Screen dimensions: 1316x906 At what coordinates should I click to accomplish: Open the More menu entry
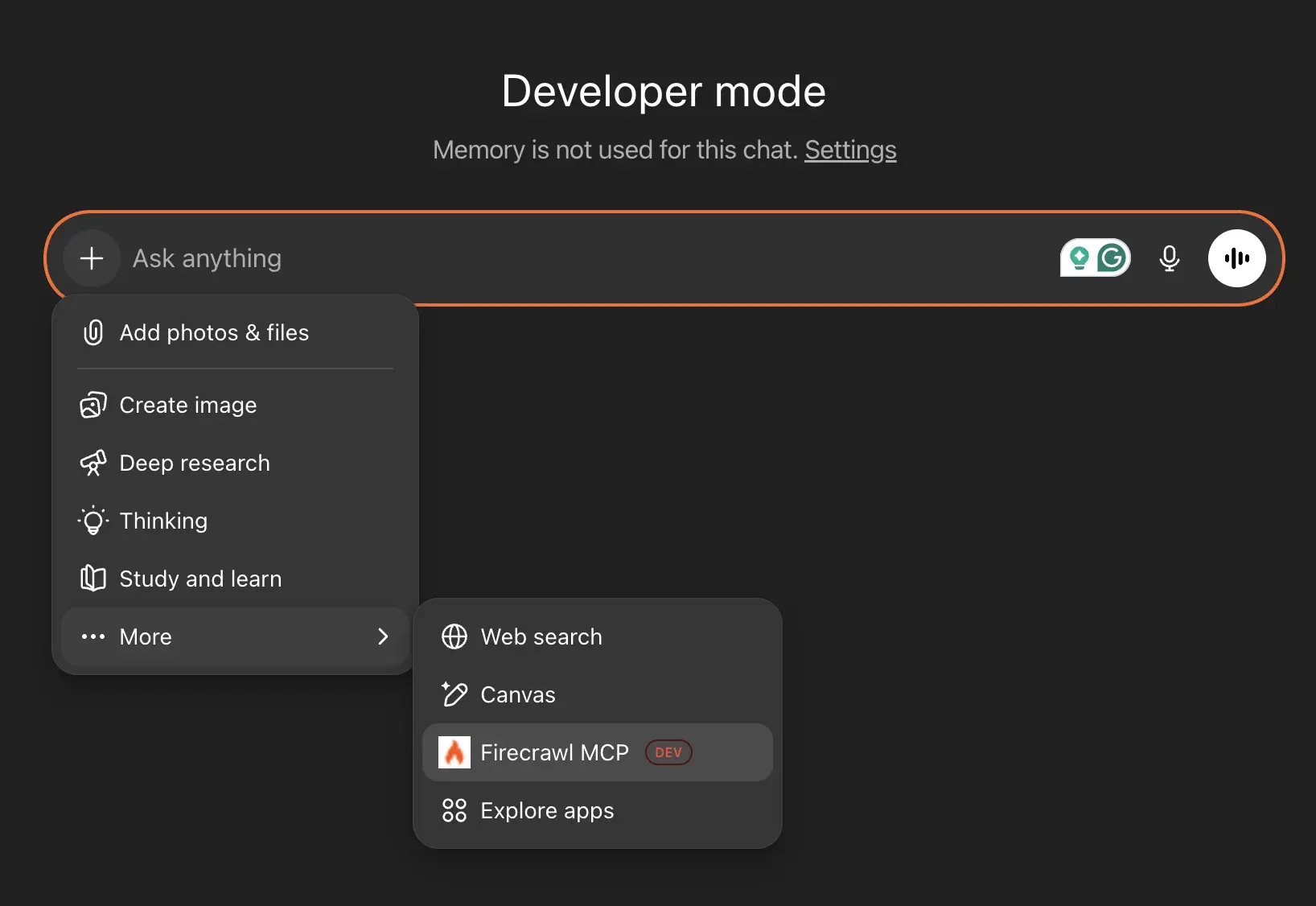point(235,636)
